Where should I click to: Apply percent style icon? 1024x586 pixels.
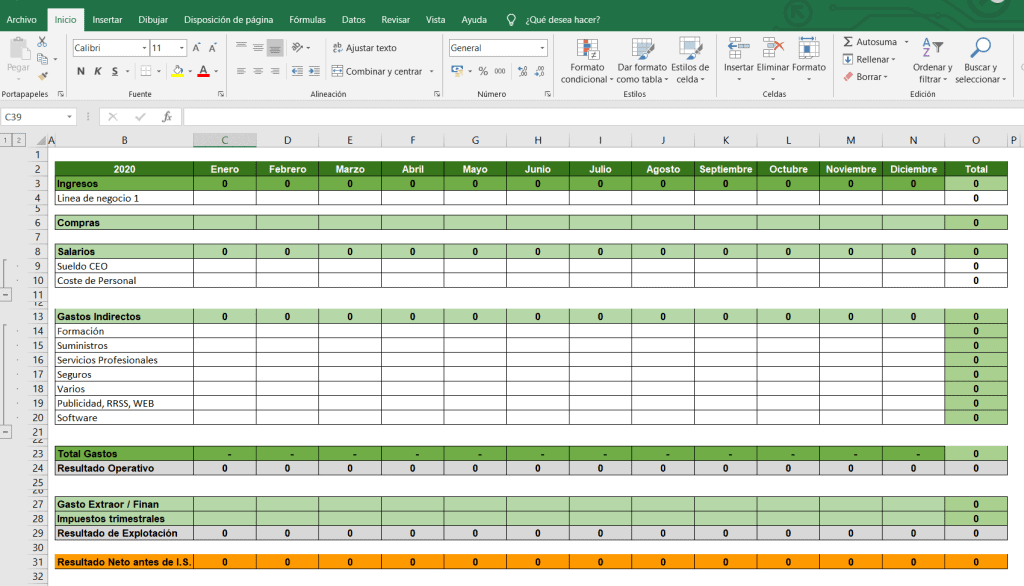(483, 71)
